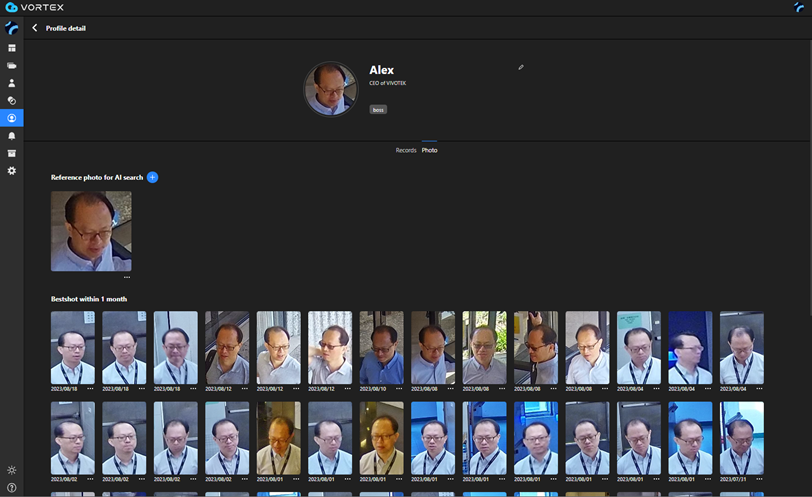
Task: Open the archive section in sidebar
Action: (x=12, y=153)
